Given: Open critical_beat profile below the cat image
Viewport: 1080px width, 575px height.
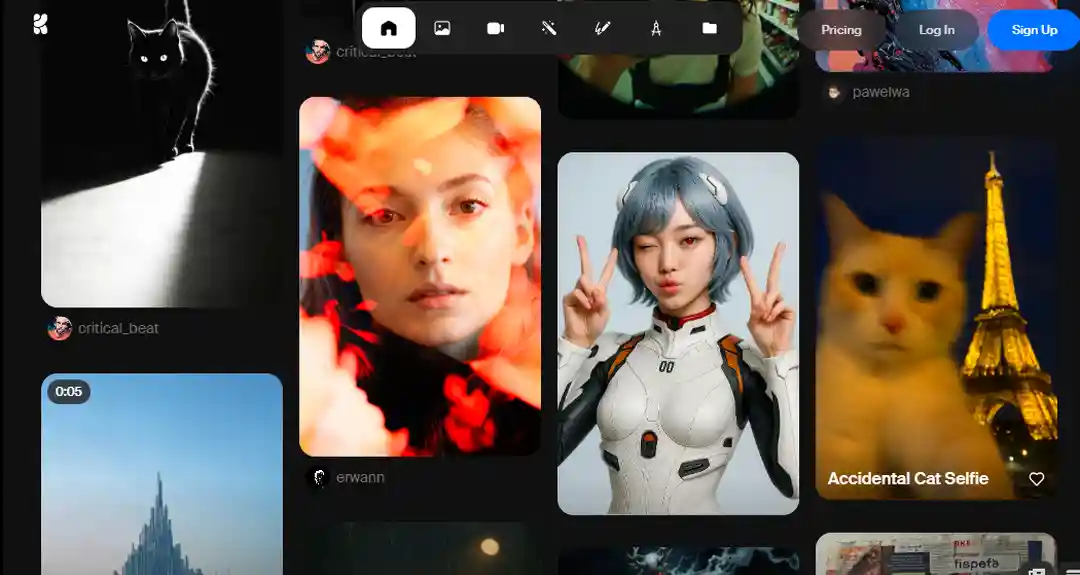Looking at the screenshot, I should pyautogui.click(x=118, y=328).
